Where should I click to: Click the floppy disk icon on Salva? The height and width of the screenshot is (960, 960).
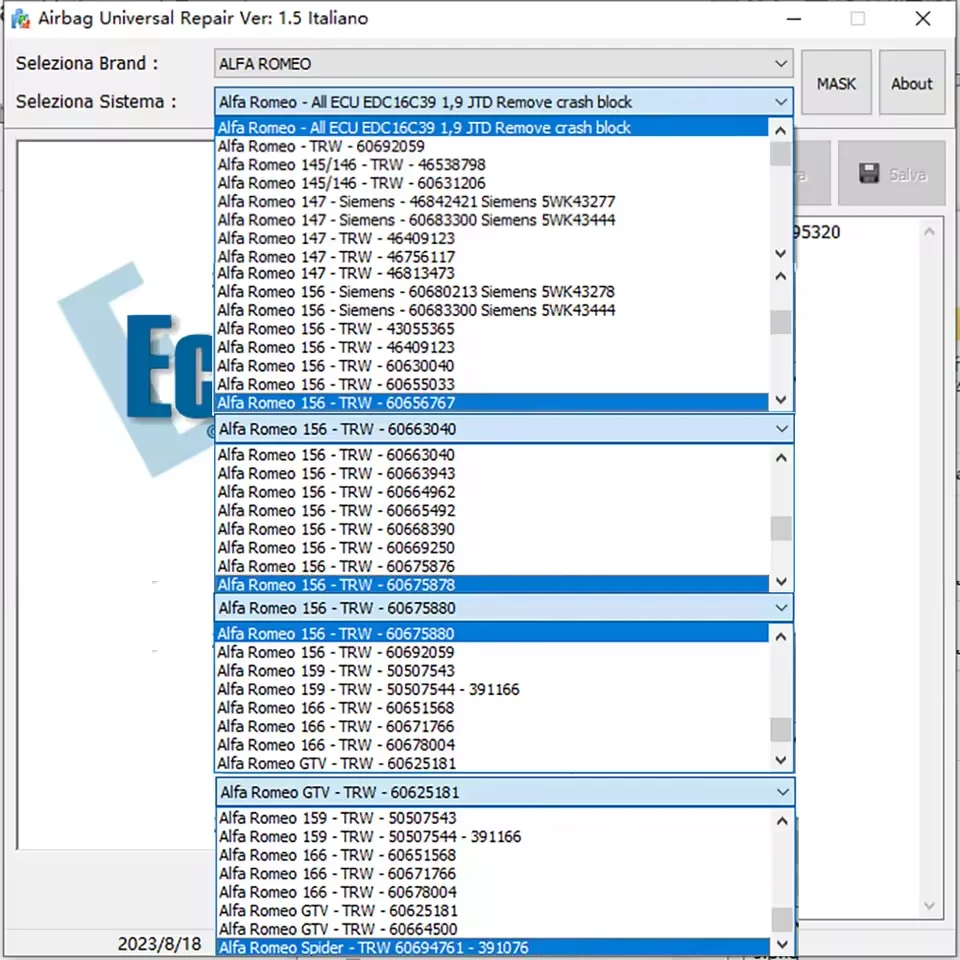(x=869, y=173)
